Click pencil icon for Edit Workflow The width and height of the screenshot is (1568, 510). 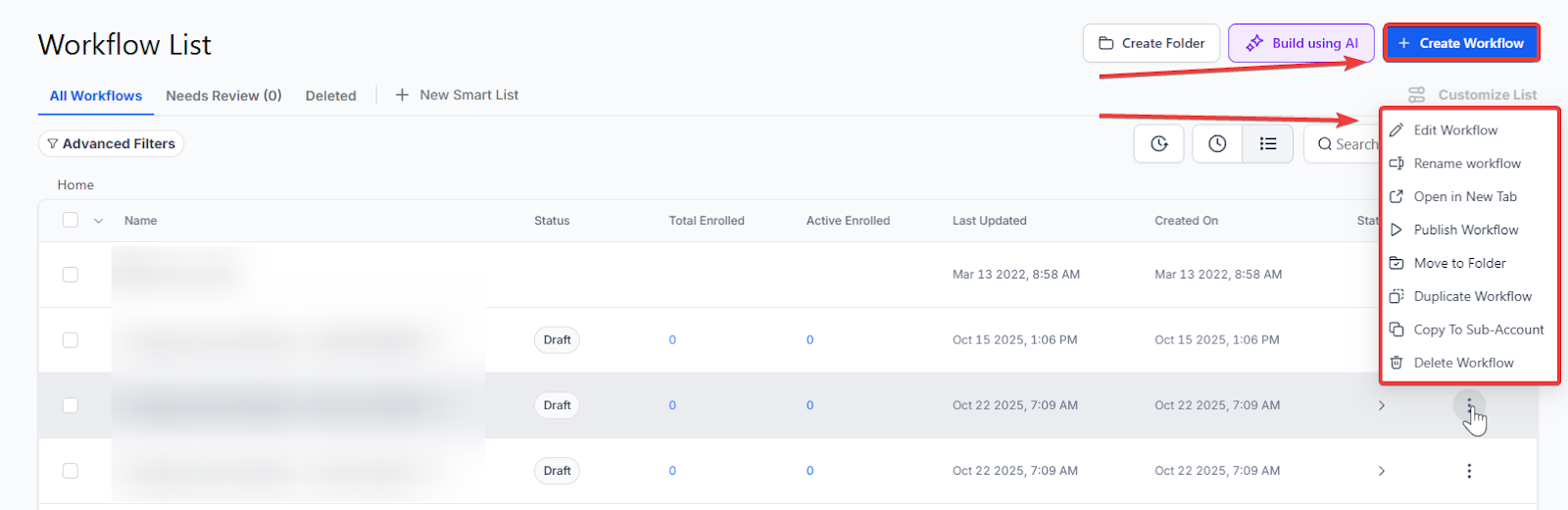(1396, 130)
